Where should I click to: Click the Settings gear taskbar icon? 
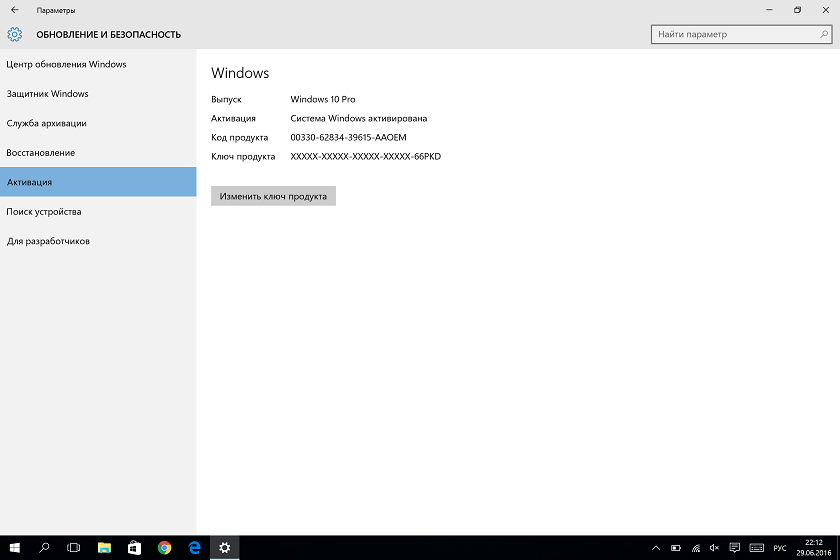tap(224, 548)
